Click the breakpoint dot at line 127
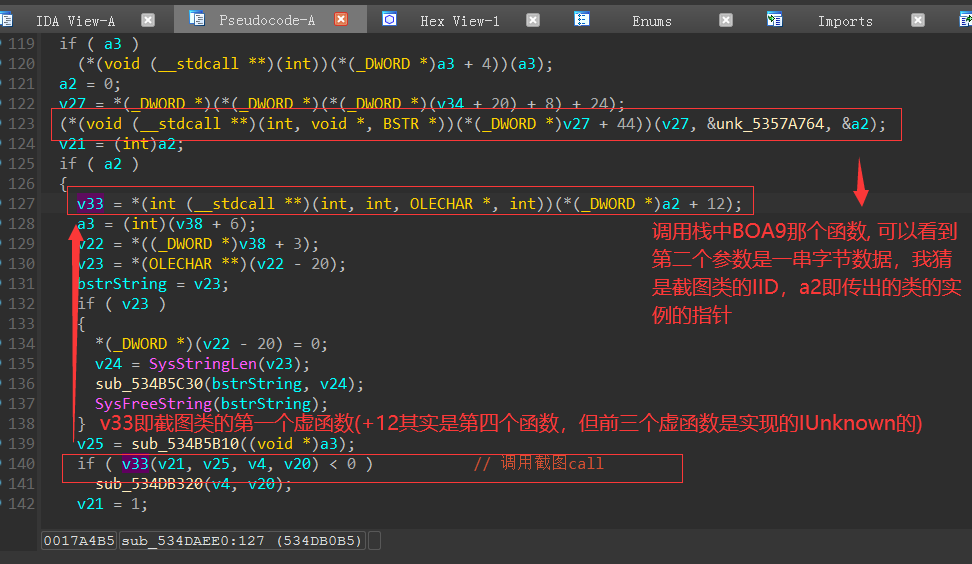 click(x=2, y=203)
